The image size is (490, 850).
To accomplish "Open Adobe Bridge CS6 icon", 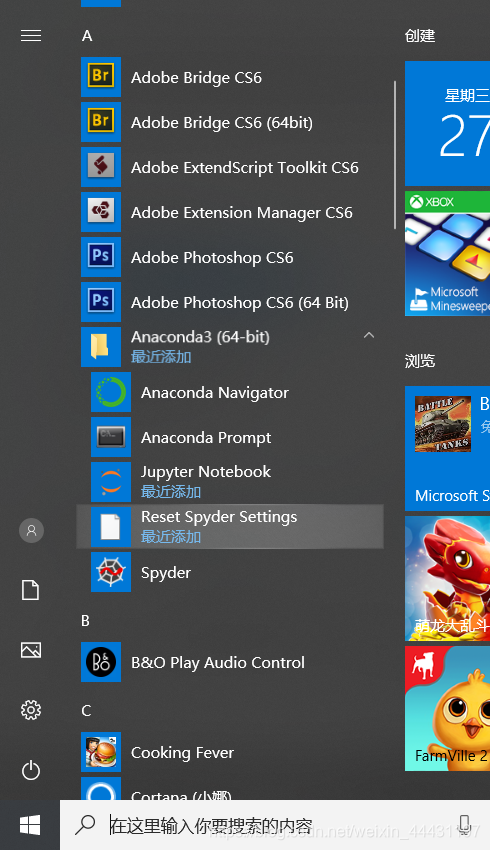I will [101, 77].
